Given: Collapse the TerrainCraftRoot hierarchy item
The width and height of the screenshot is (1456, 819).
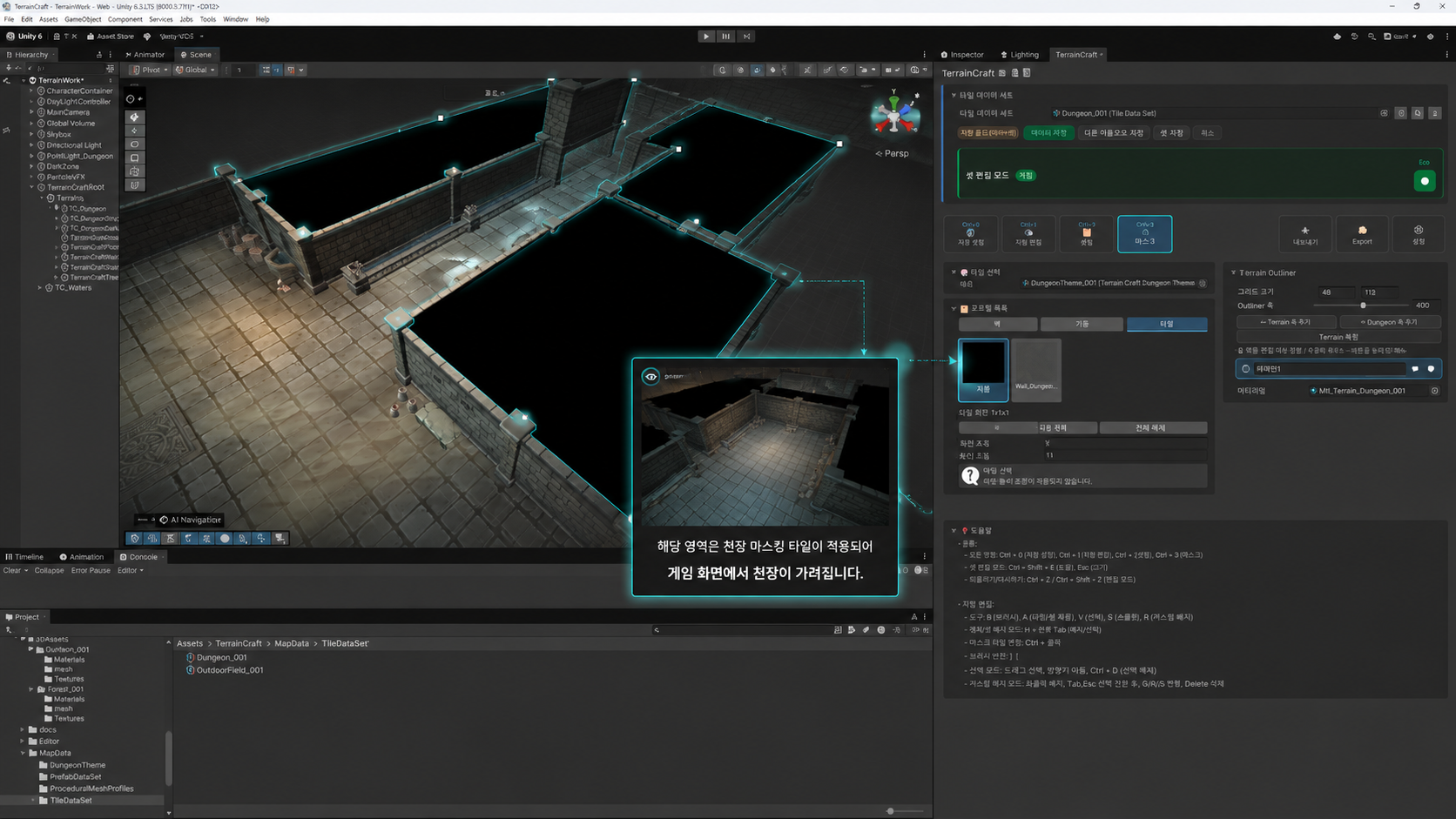Looking at the screenshot, I should tap(31, 187).
